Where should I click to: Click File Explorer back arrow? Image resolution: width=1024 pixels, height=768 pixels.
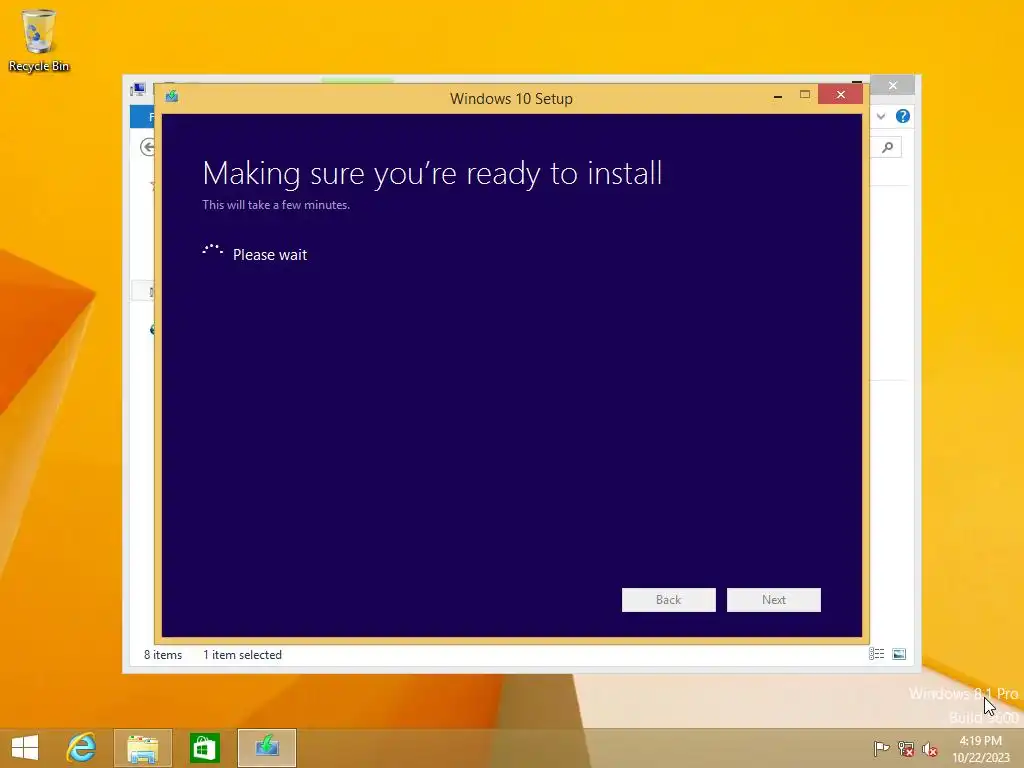pos(148,147)
